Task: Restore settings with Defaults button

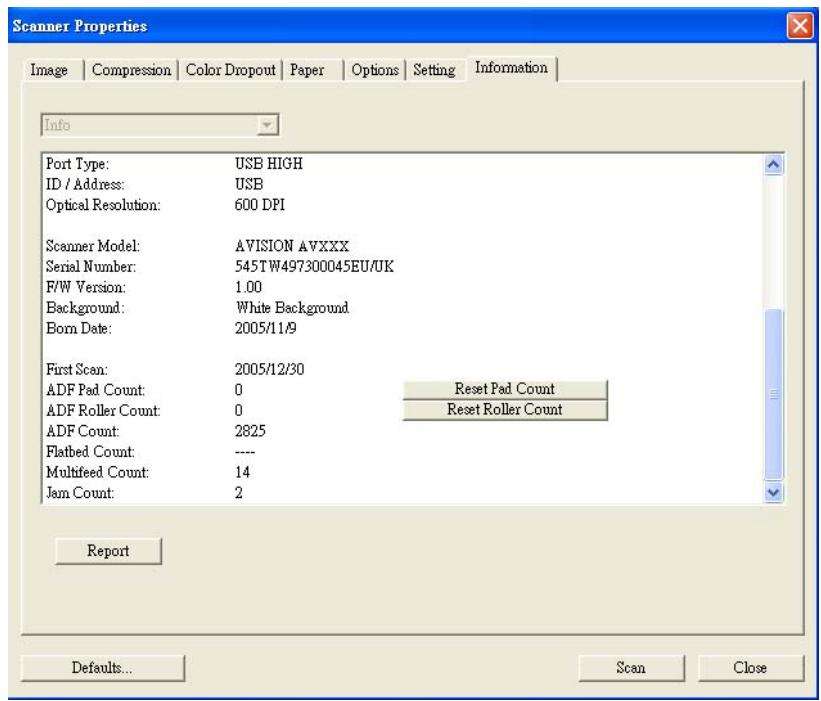Action: 103,668
